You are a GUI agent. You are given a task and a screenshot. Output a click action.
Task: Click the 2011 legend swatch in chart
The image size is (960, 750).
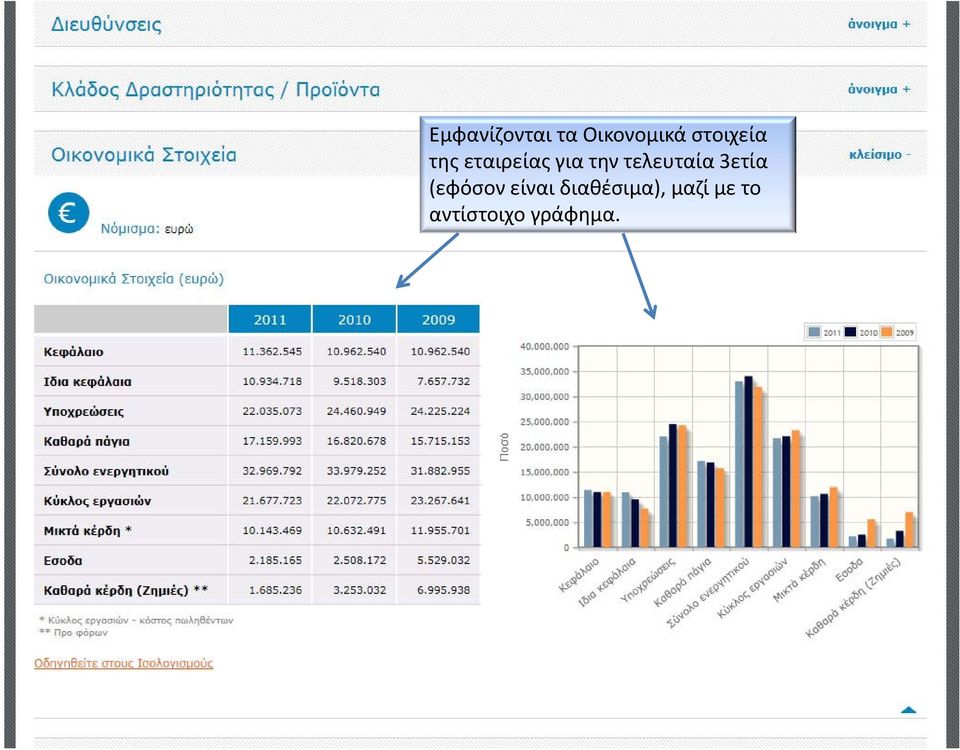pyautogui.click(x=814, y=332)
